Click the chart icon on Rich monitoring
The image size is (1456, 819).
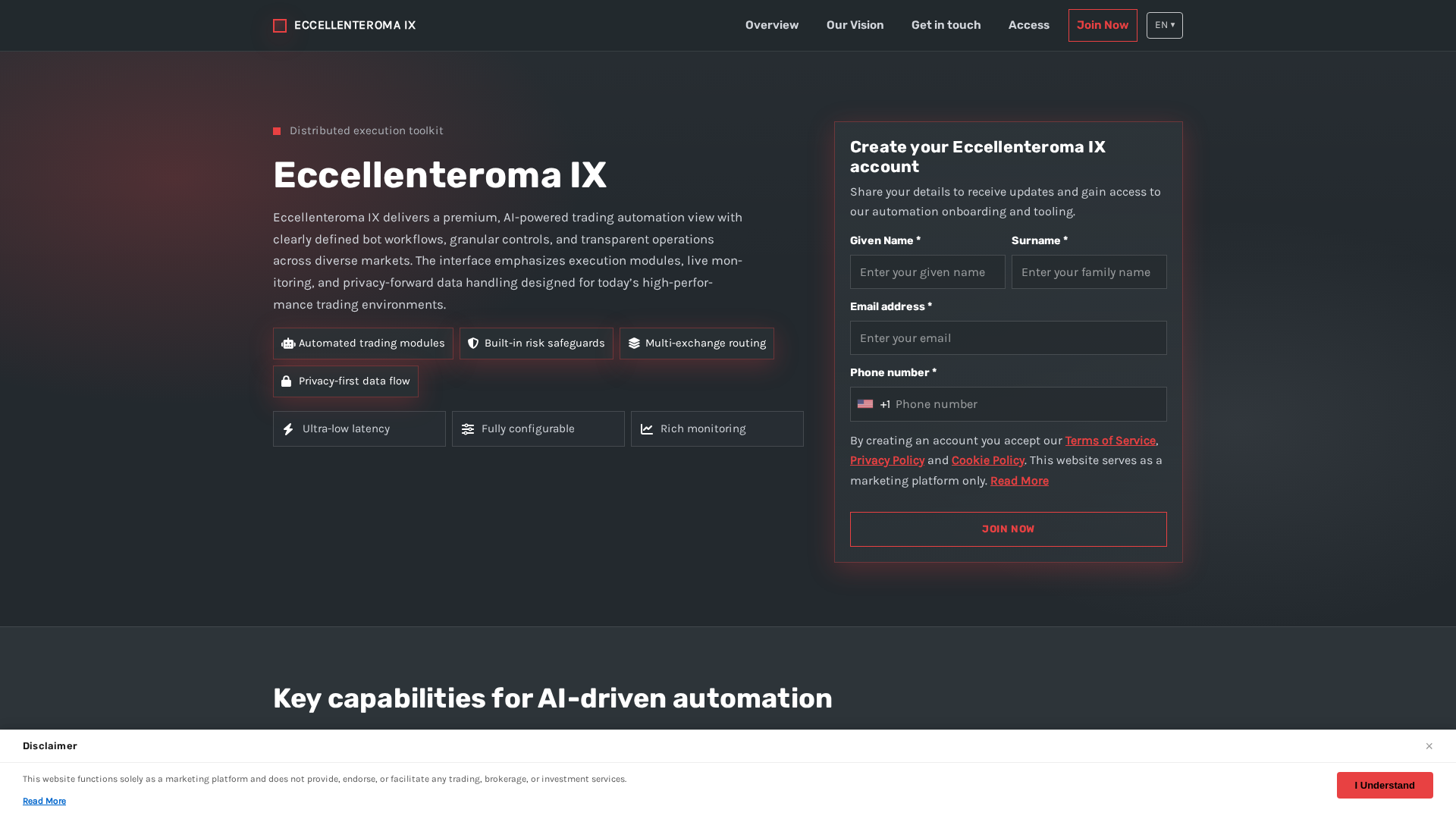coord(647,429)
